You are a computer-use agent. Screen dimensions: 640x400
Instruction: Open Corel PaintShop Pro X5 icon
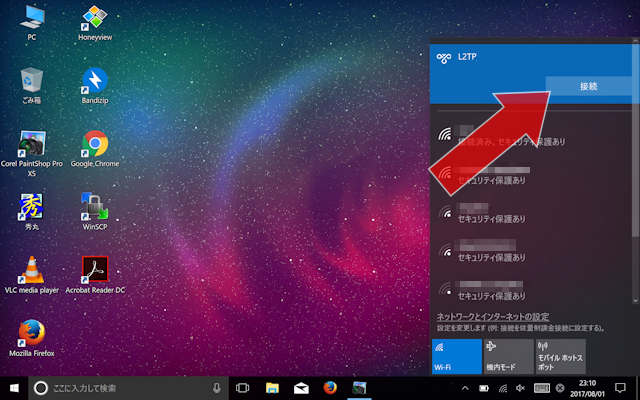[x=31, y=150]
